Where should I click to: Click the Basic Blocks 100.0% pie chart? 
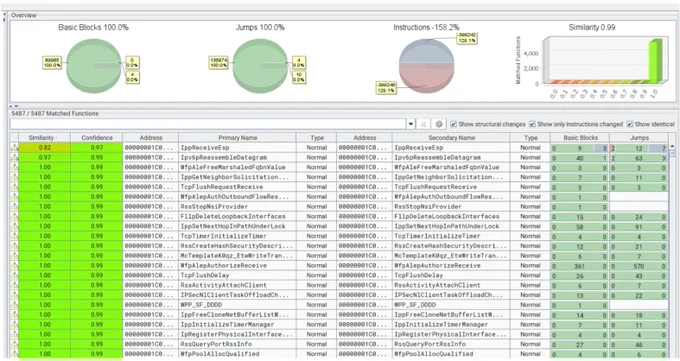94,66
